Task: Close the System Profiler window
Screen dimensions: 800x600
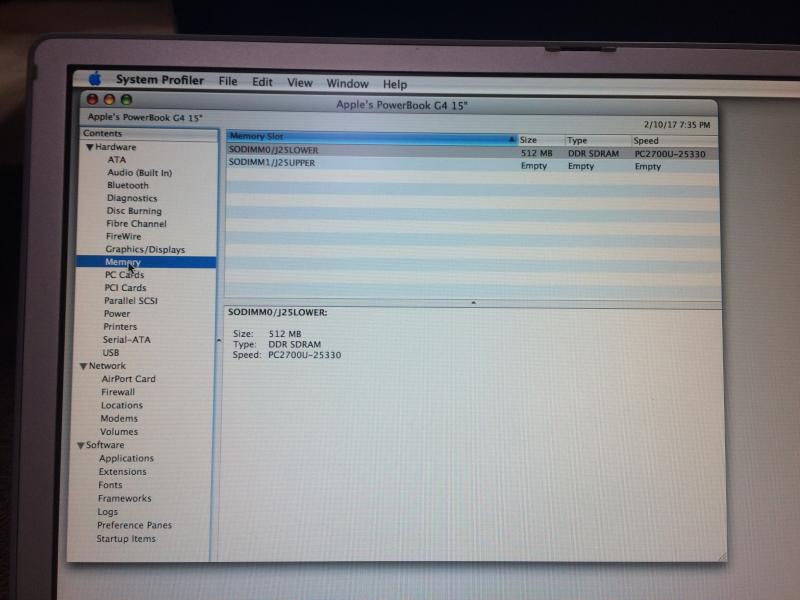Action: (x=92, y=99)
